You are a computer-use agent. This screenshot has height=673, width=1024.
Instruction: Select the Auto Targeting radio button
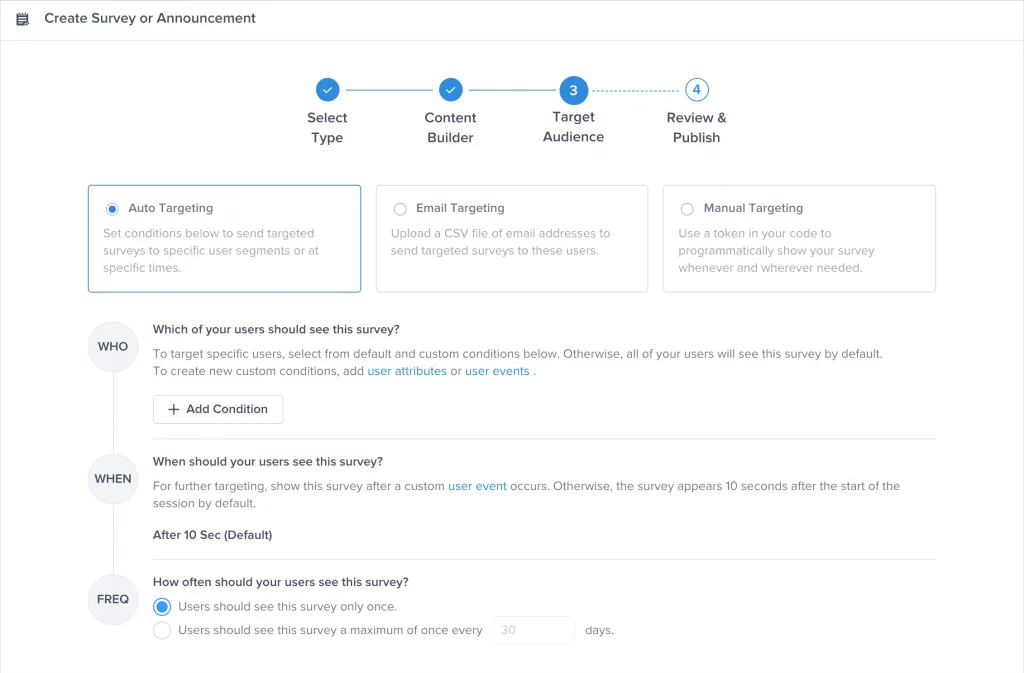tap(112, 209)
